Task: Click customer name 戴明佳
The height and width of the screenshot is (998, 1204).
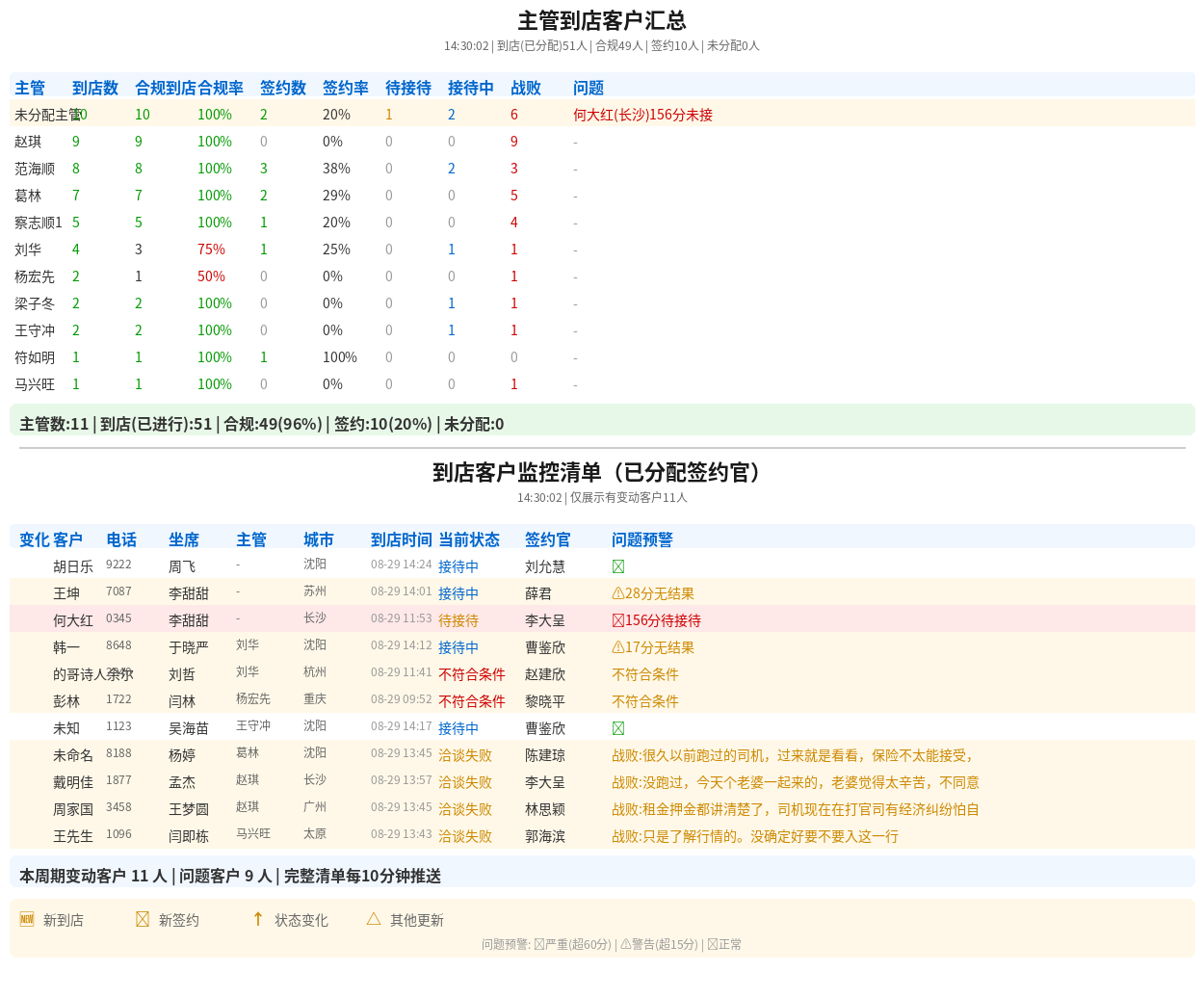Action: click(x=73, y=782)
